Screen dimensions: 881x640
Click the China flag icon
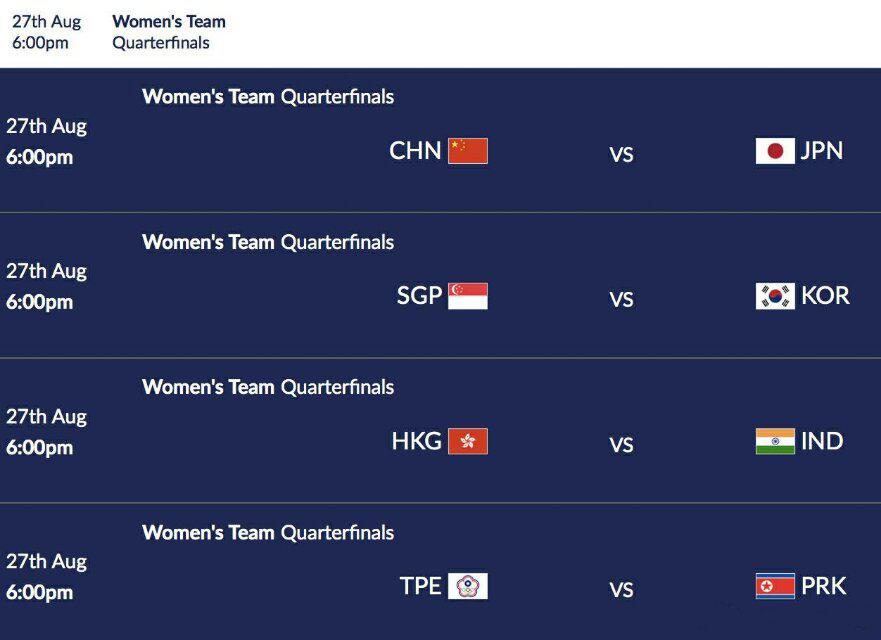click(467, 151)
